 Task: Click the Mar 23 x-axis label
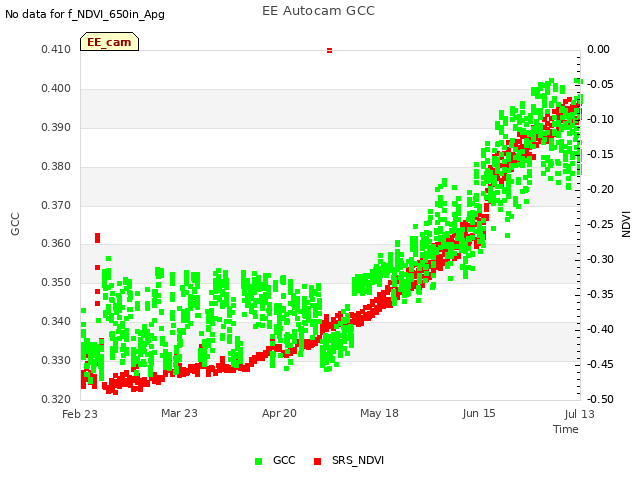click(179, 413)
